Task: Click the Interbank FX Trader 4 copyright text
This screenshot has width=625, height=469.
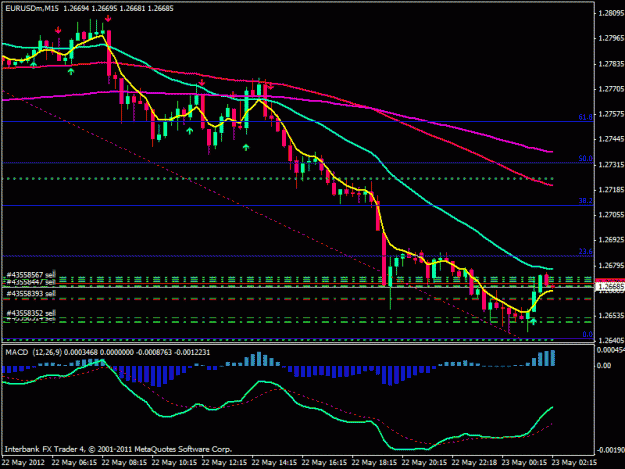Action: click(x=118, y=449)
